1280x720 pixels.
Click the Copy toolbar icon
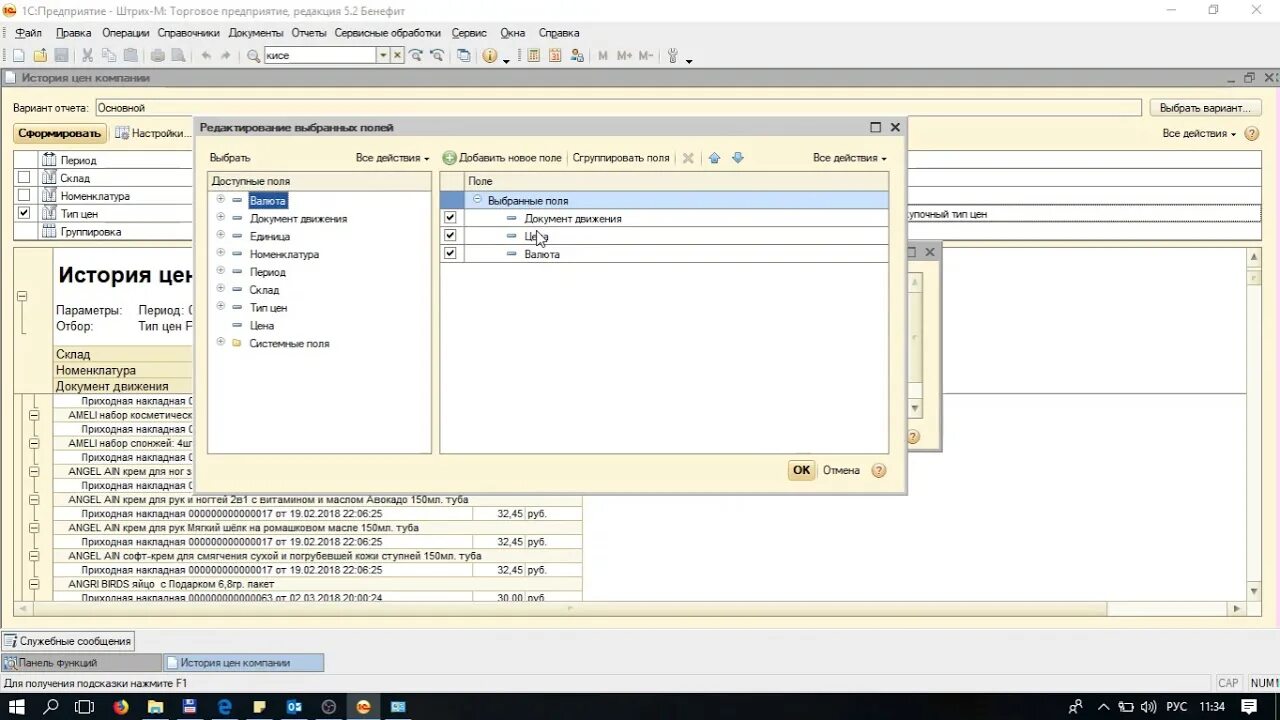click(x=108, y=56)
